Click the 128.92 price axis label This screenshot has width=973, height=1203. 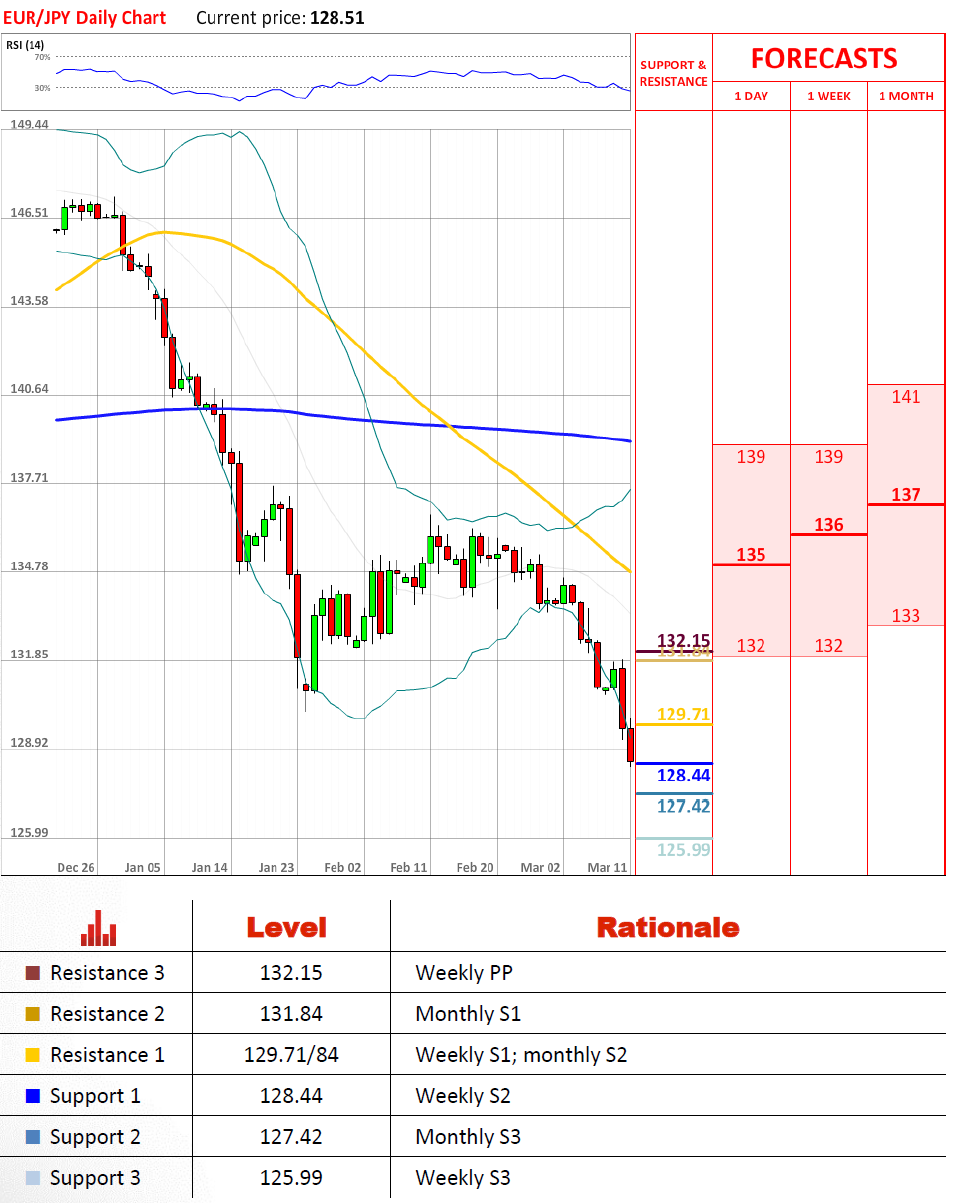(29, 743)
